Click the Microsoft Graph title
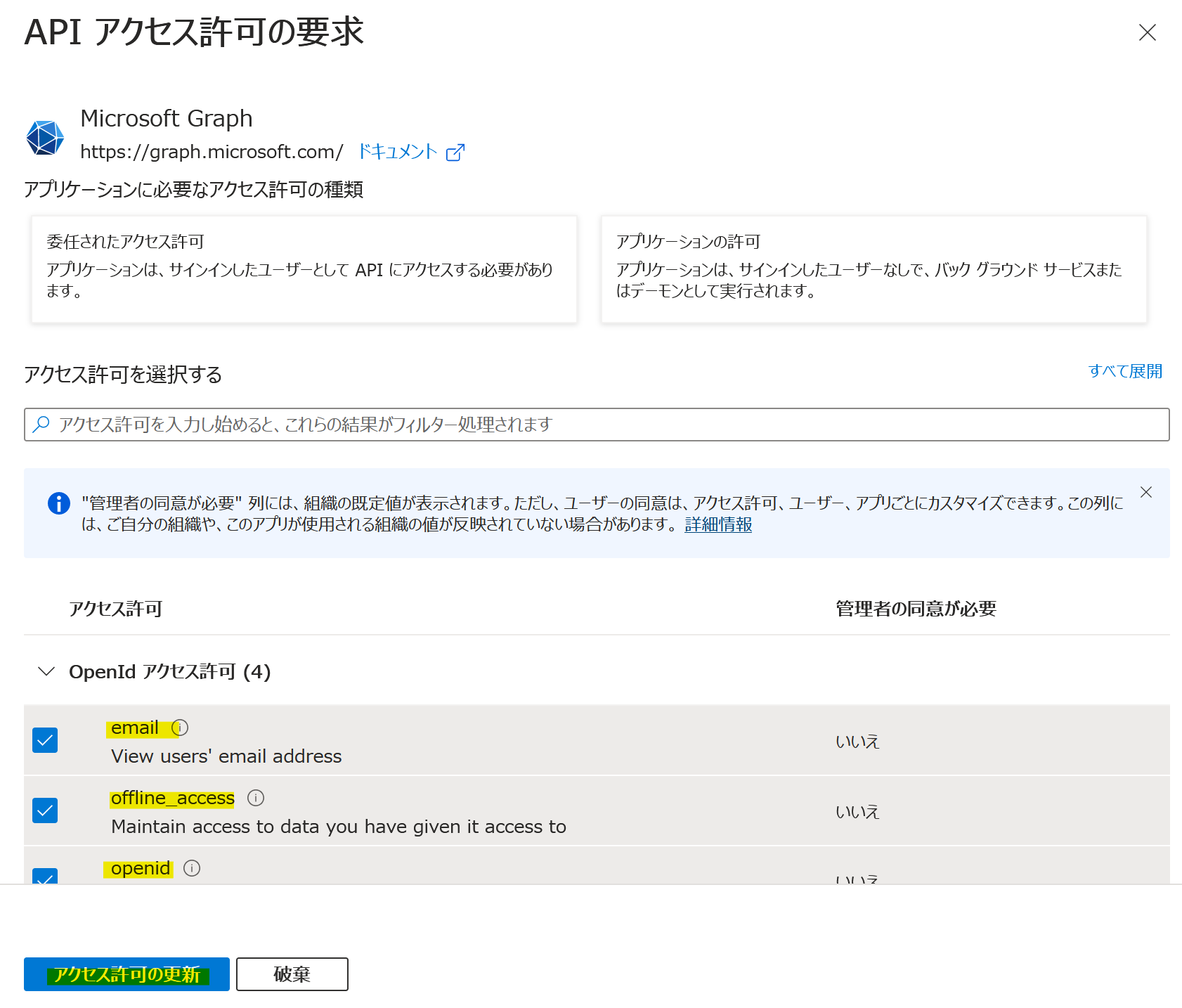 (x=167, y=119)
